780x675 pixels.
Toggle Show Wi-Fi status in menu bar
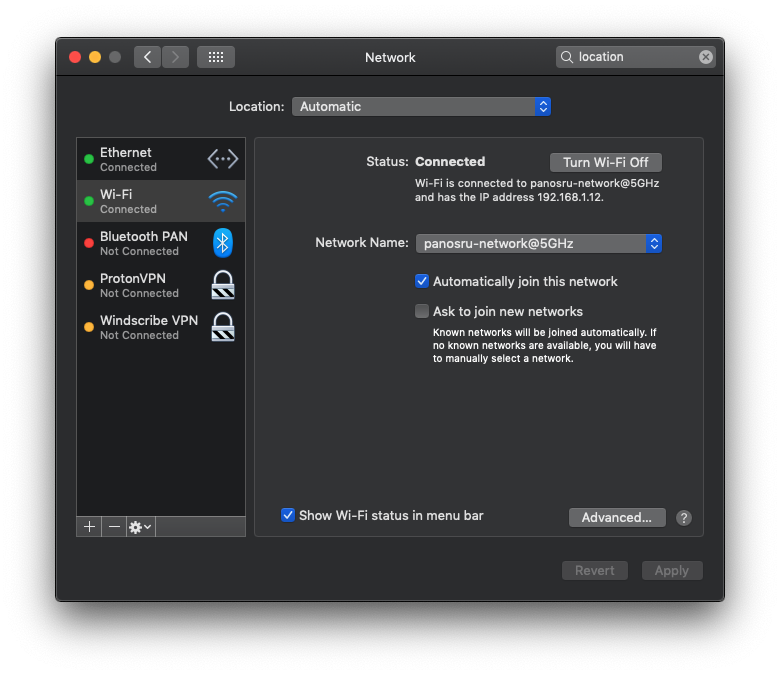pyautogui.click(x=288, y=515)
